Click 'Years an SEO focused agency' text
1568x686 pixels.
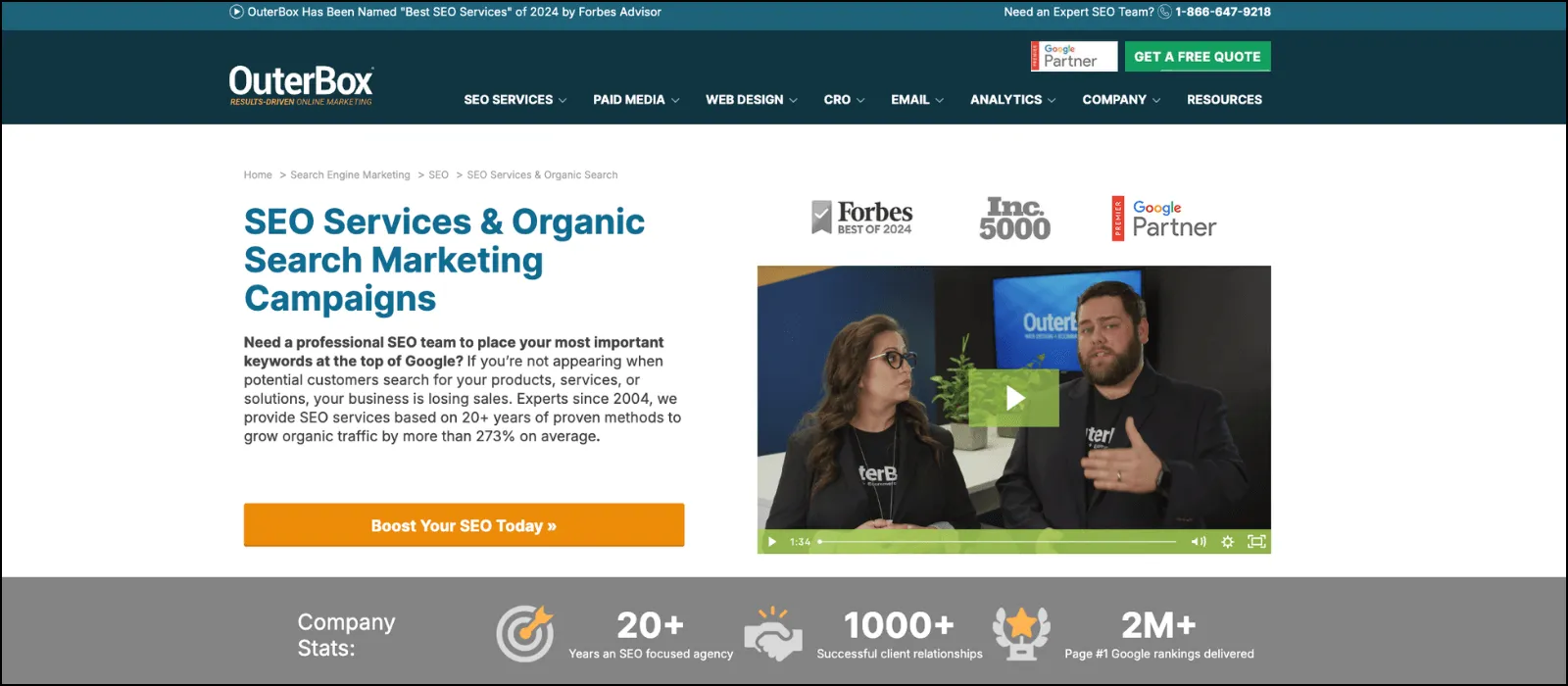click(651, 654)
